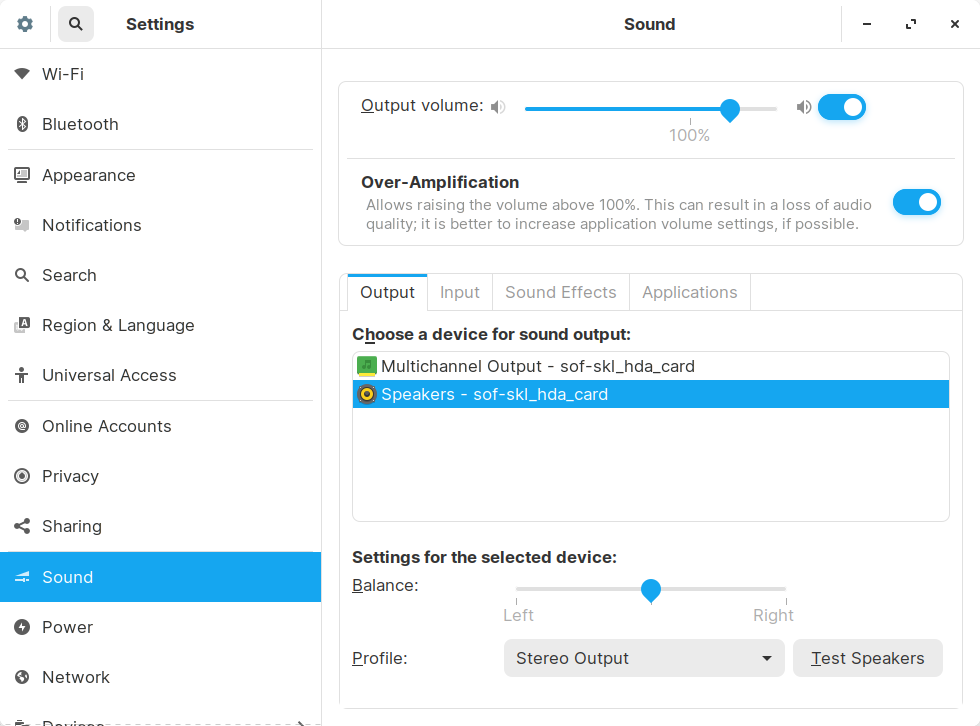Viewport: 980px width, 726px height.
Task: Open the Sound Effects tab
Action: click(560, 292)
